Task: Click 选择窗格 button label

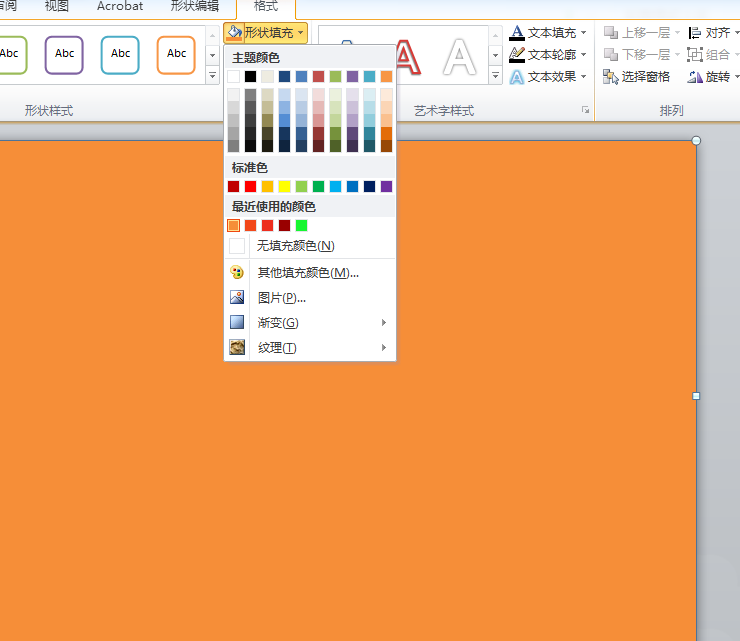Action: pyautogui.click(x=646, y=77)
